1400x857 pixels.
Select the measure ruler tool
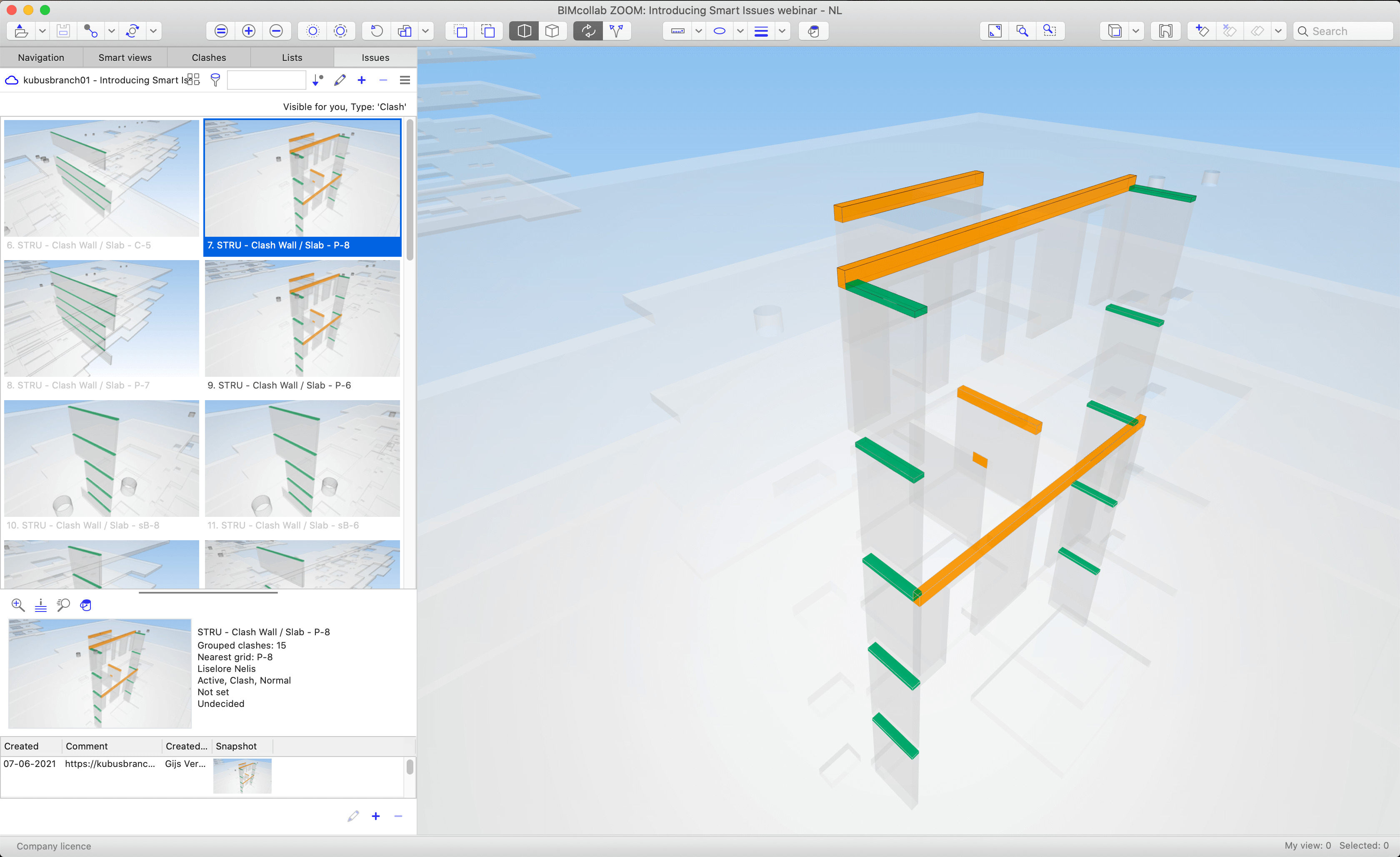[x=677, y=31]
